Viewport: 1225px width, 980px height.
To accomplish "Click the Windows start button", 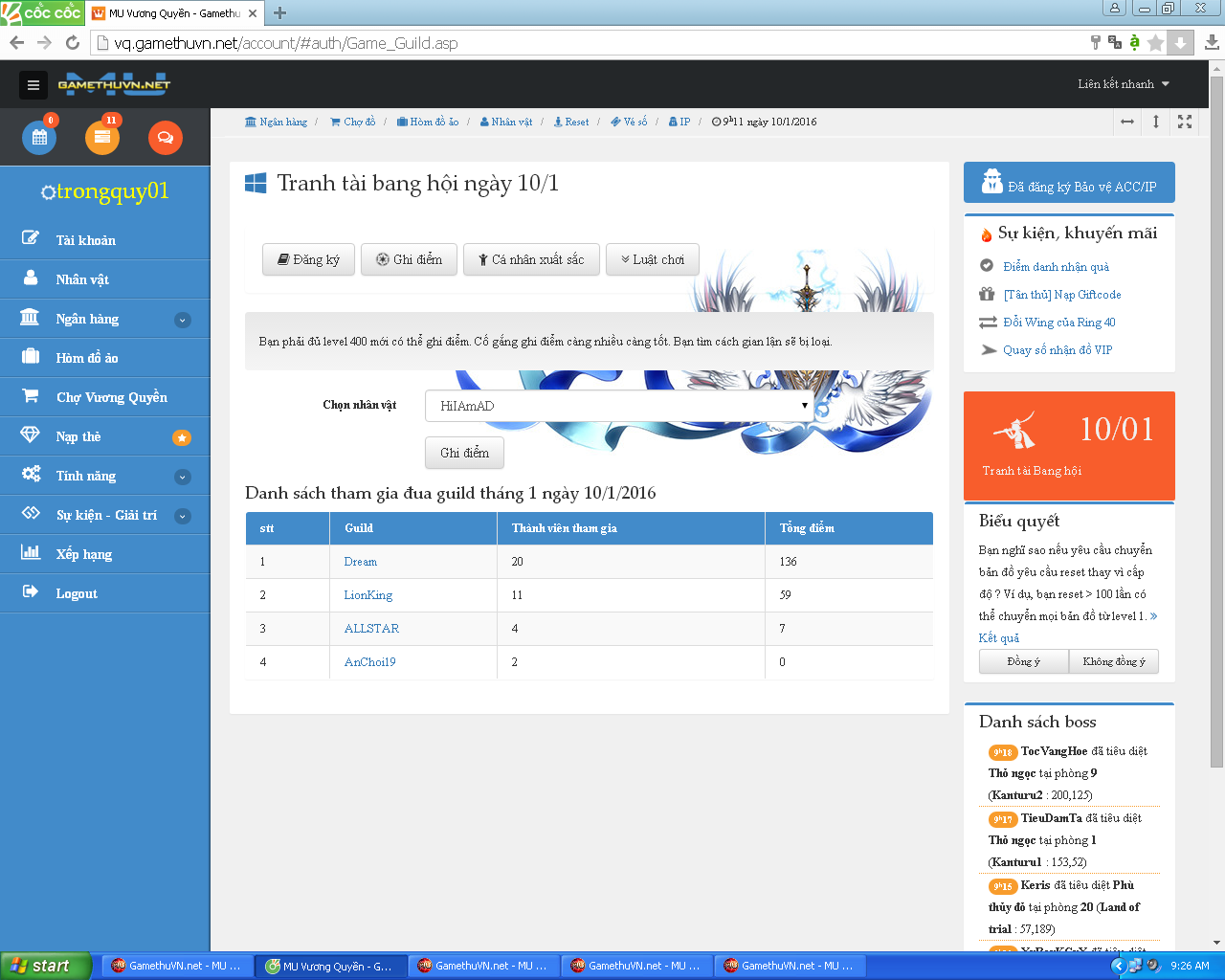I will coord(46,966).
